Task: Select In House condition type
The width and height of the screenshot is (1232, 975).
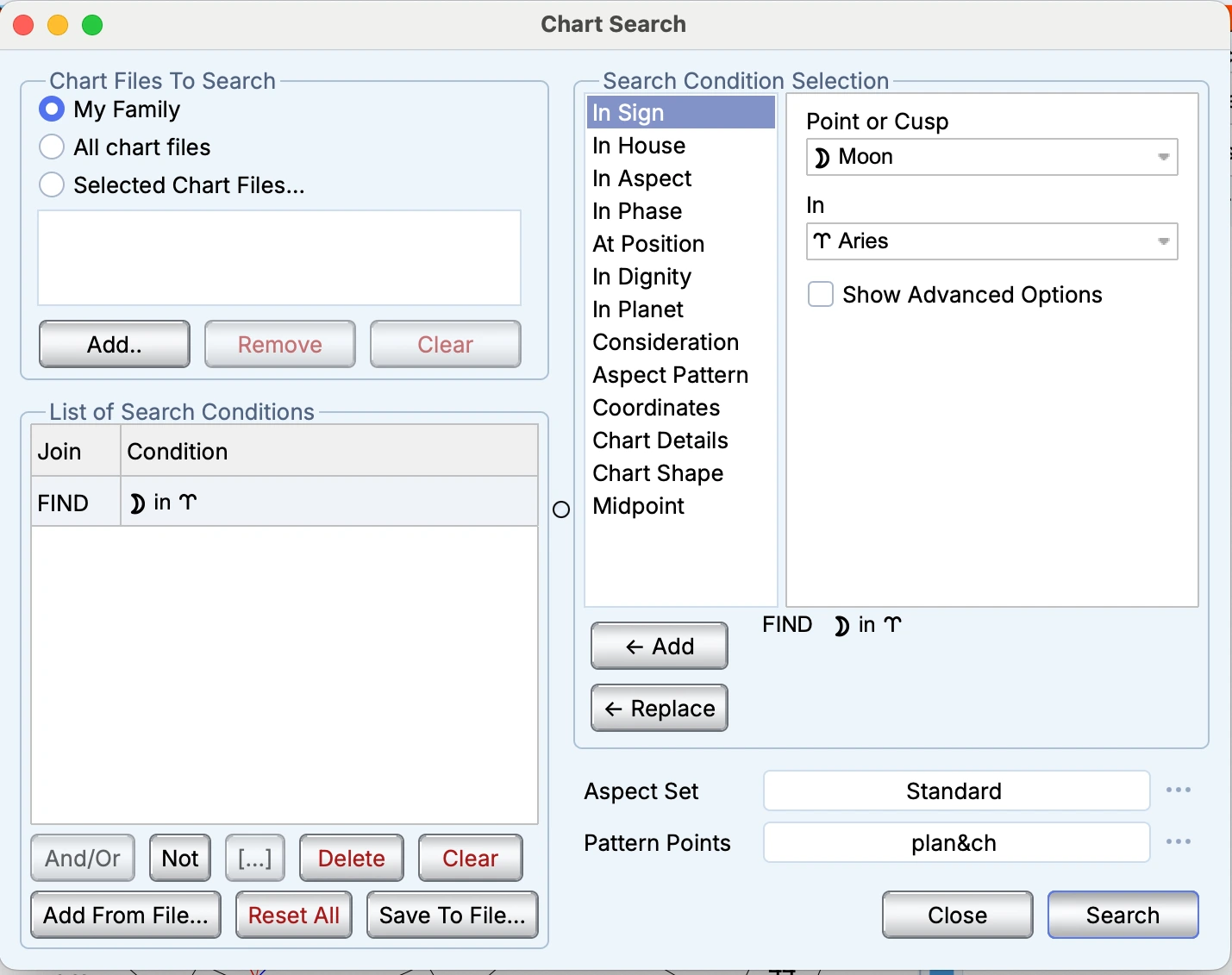Action: tap(681, 146)
